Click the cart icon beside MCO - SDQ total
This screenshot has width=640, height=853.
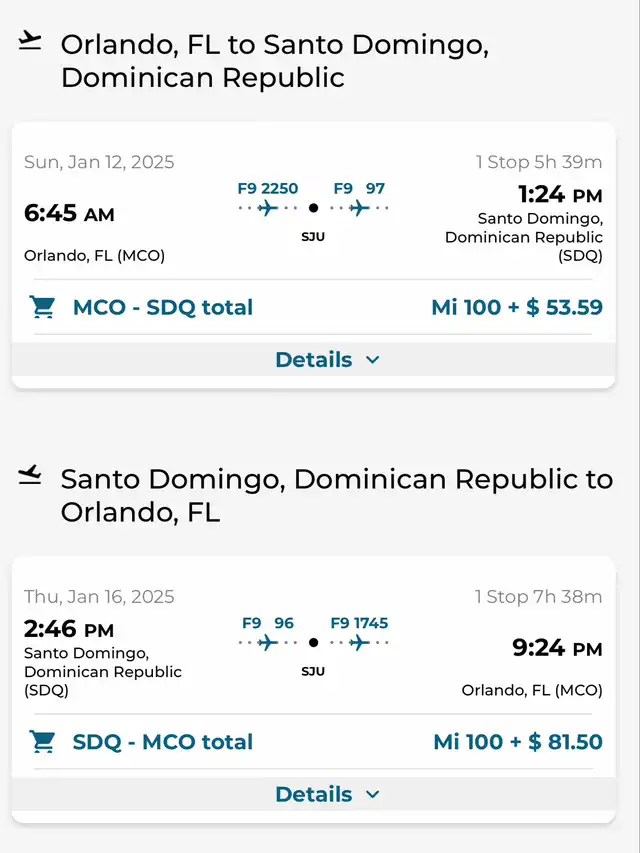(x=43, y=307)
